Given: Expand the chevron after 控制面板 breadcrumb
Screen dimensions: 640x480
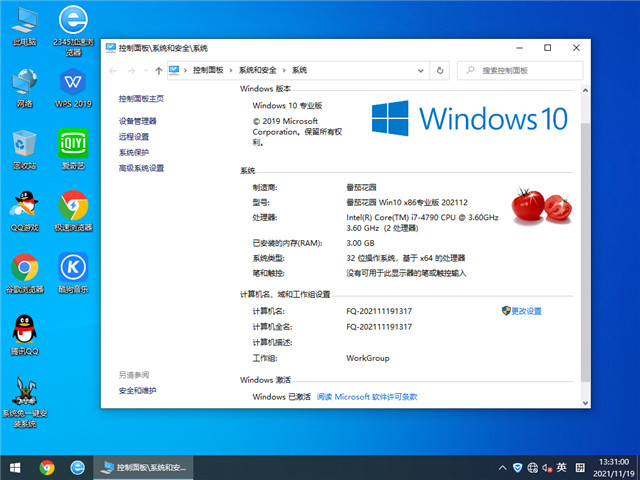Looking at the screenshot, I should (231, 71).
